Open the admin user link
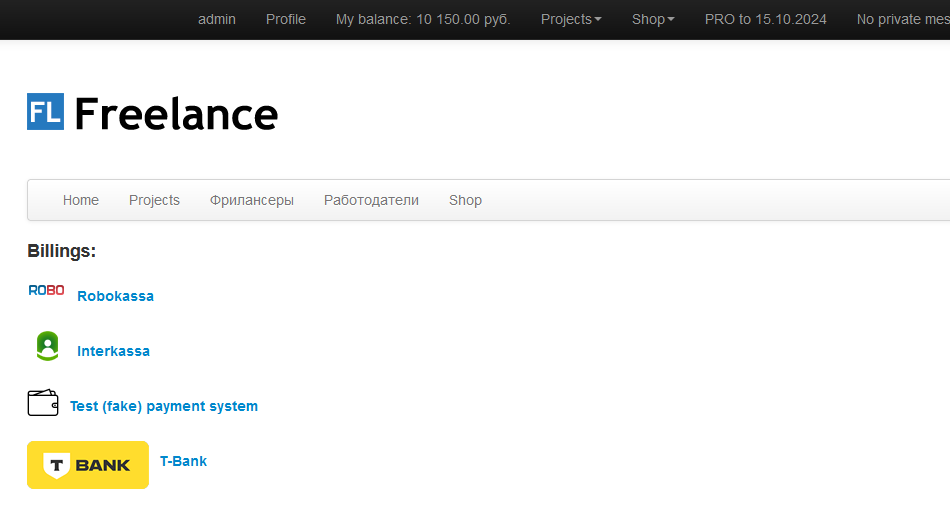The width and height of the screenshot is (950, 508). 217,19
